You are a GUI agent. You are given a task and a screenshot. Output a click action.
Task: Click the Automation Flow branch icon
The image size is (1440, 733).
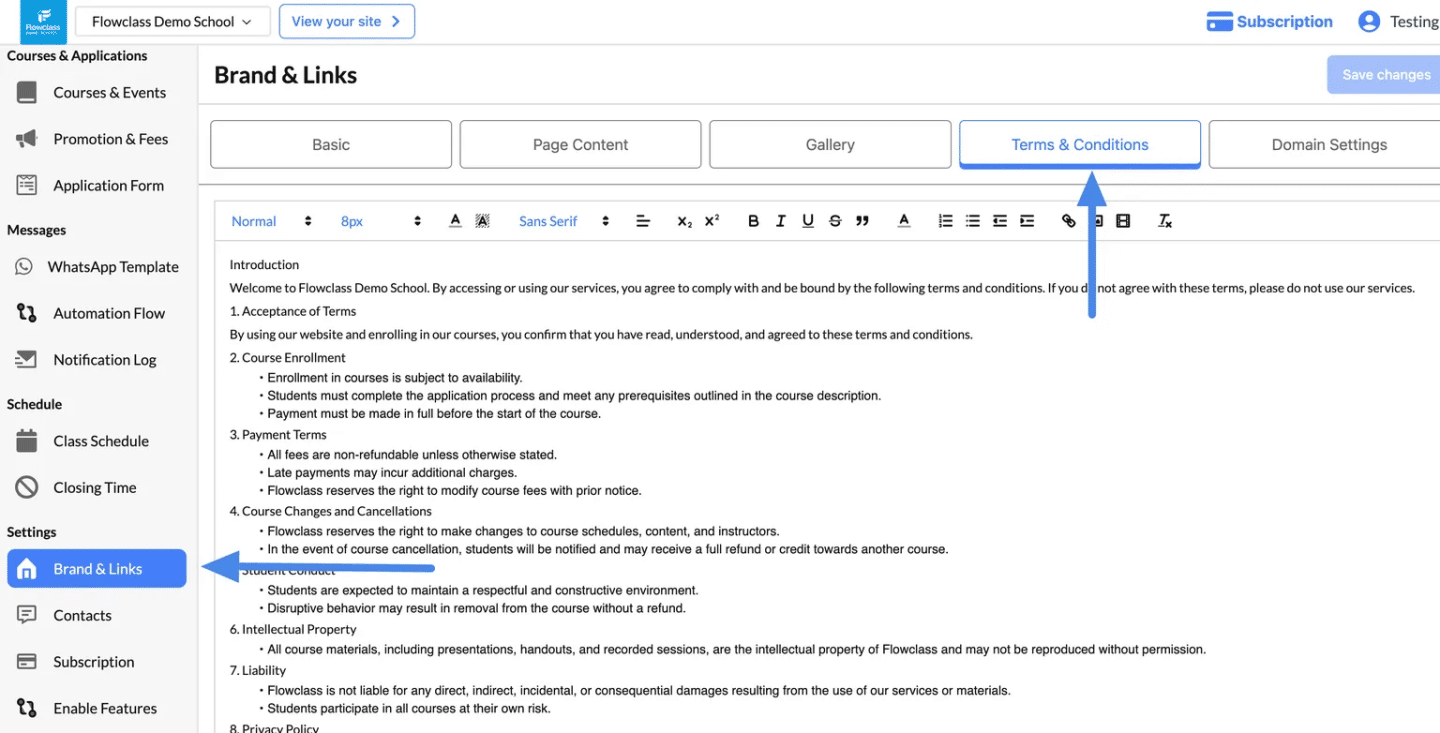(27, 313)
